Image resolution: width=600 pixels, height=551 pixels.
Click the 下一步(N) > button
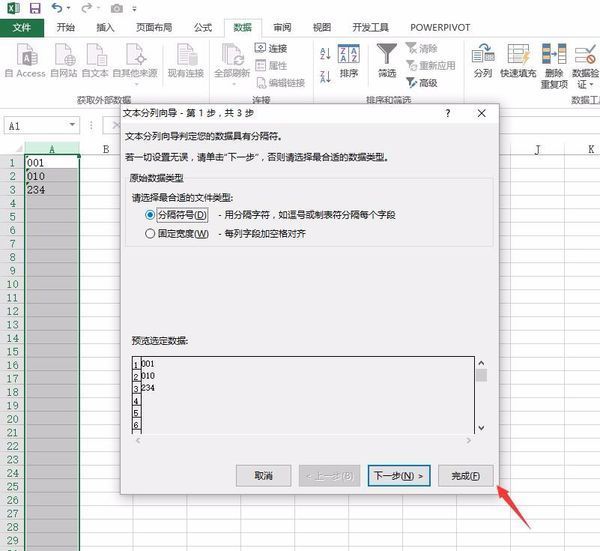pyautogui.click(x=399, y=476)
